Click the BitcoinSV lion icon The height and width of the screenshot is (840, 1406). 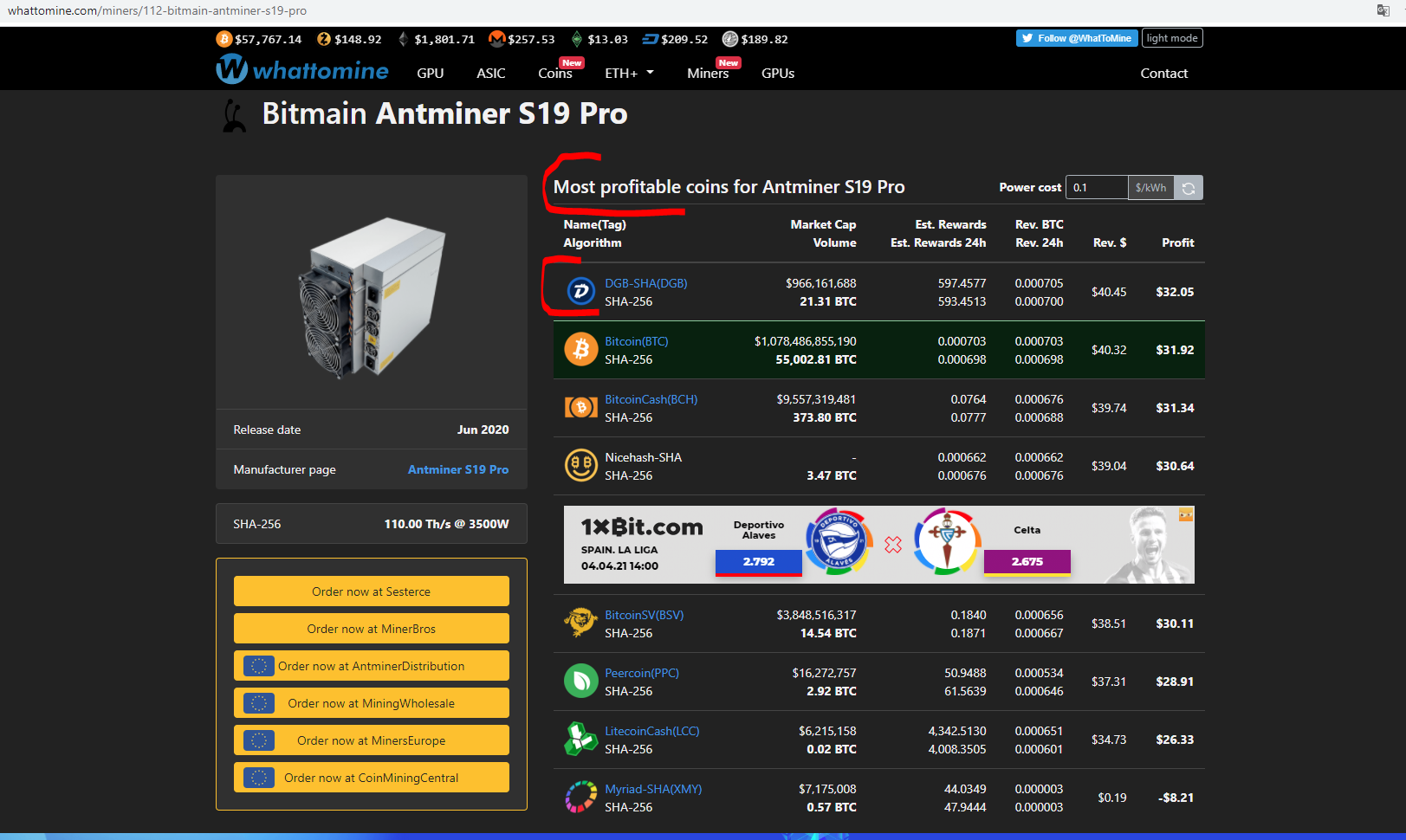(x=581, y=623)
